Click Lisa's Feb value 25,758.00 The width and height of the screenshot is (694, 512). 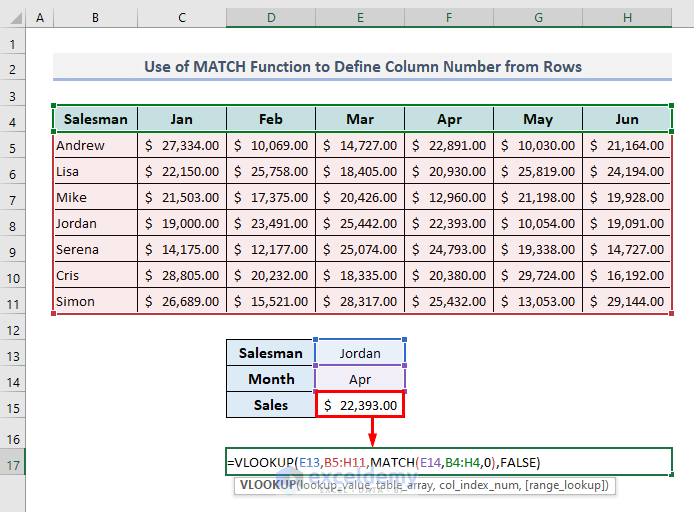(x=271, y=171)
